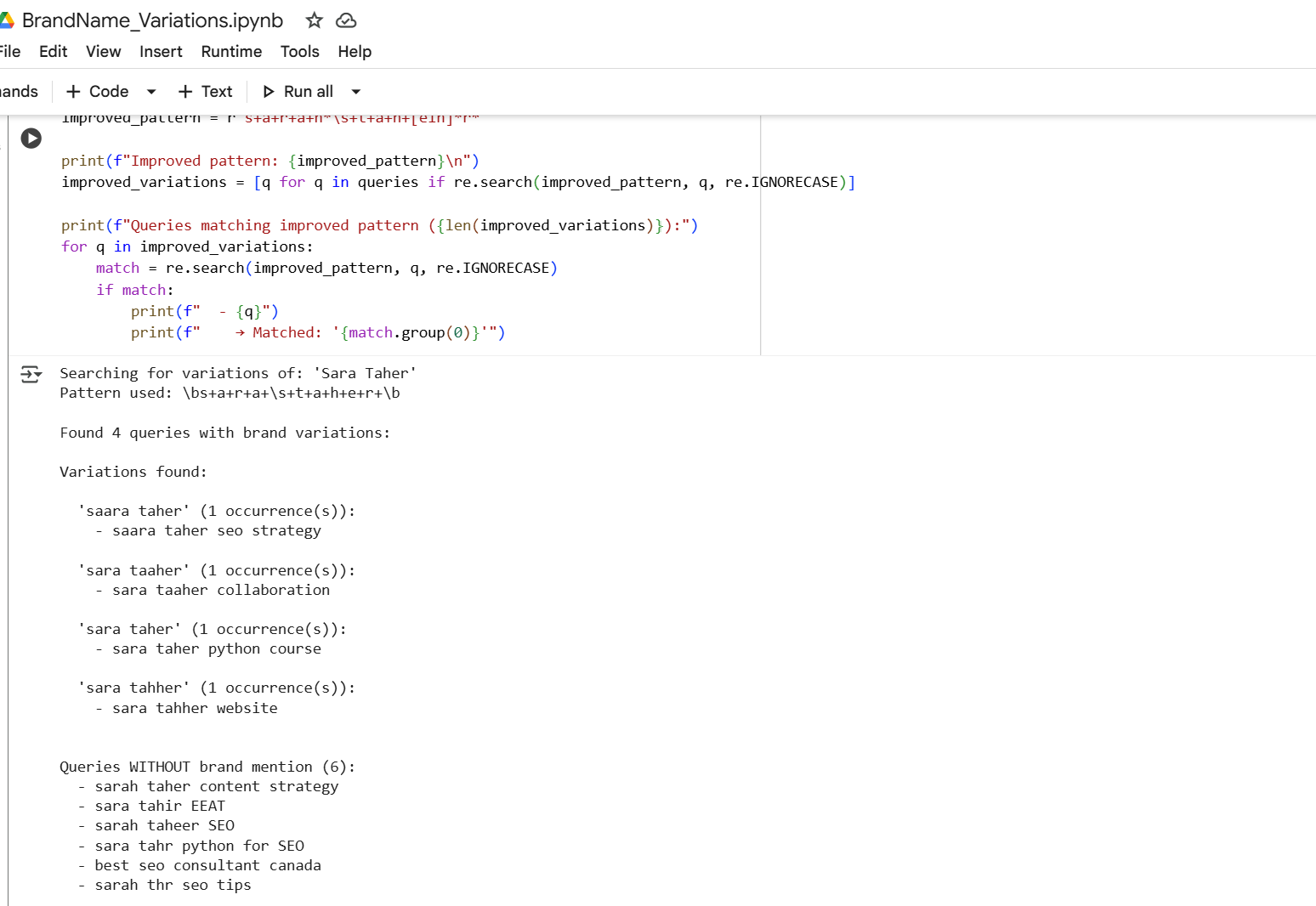The image size is (1316, 906).
Task: Star the BrandName_Variations notebook
Action: [x=314, y=20]
